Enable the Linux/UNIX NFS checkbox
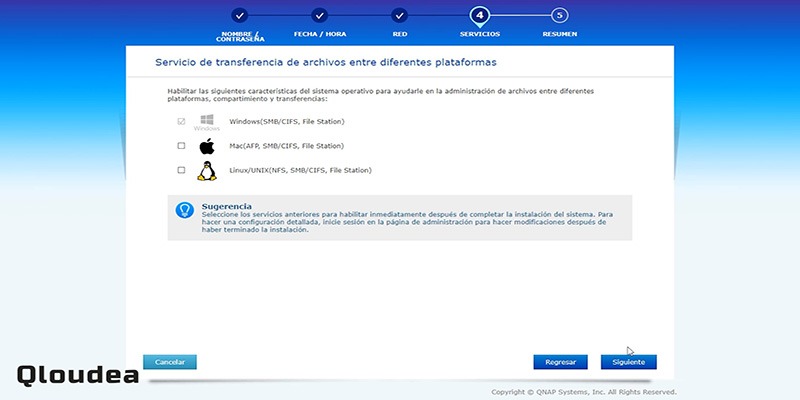Viewport: 800px width, 400px height. click(181, 170)
